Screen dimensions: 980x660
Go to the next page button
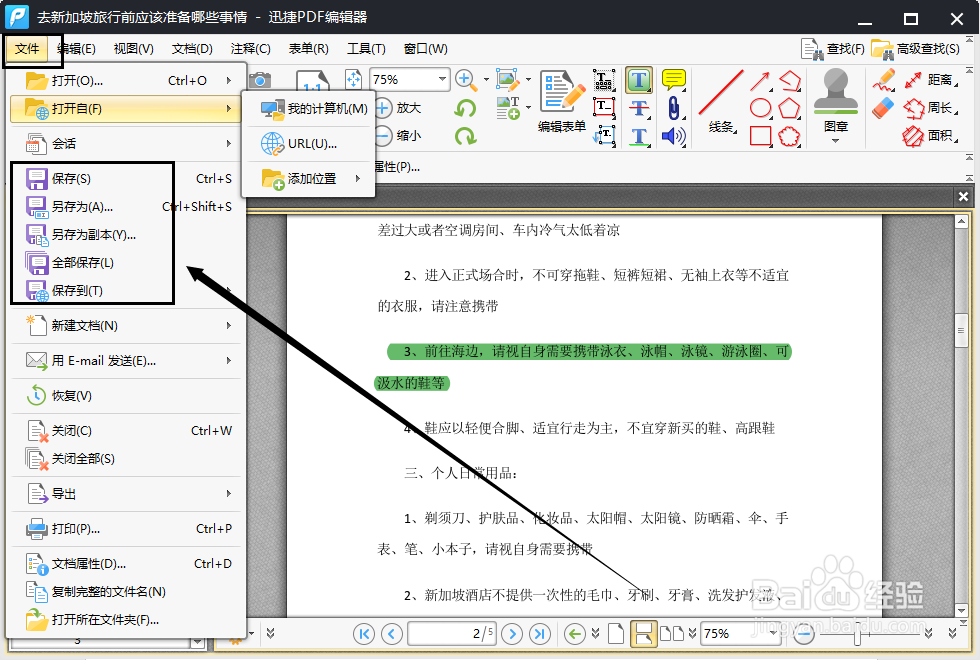pos(512,634)
